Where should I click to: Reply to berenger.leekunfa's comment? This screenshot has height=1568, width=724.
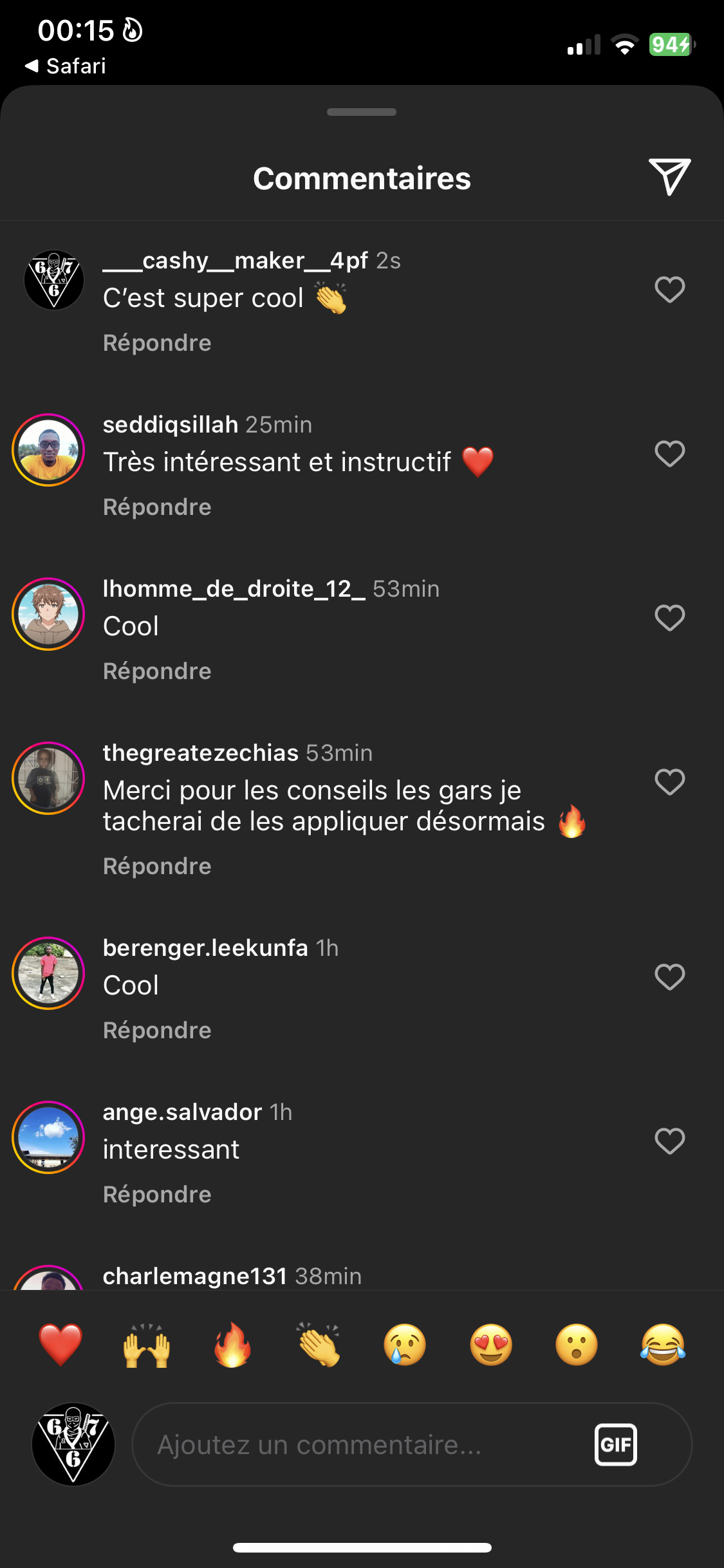[157, 1031]
